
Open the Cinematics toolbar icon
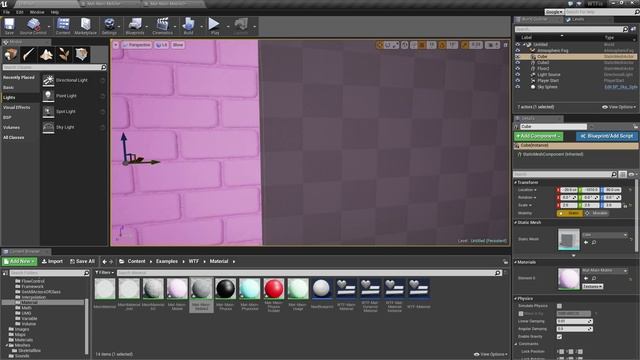[162, 26]
